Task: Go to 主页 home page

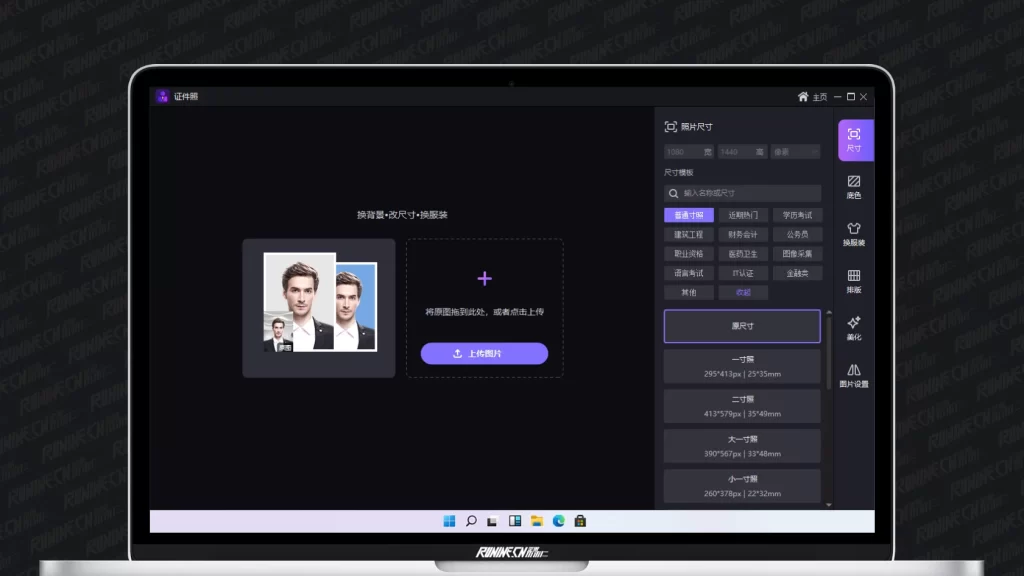Action: [x=813, y=97]
